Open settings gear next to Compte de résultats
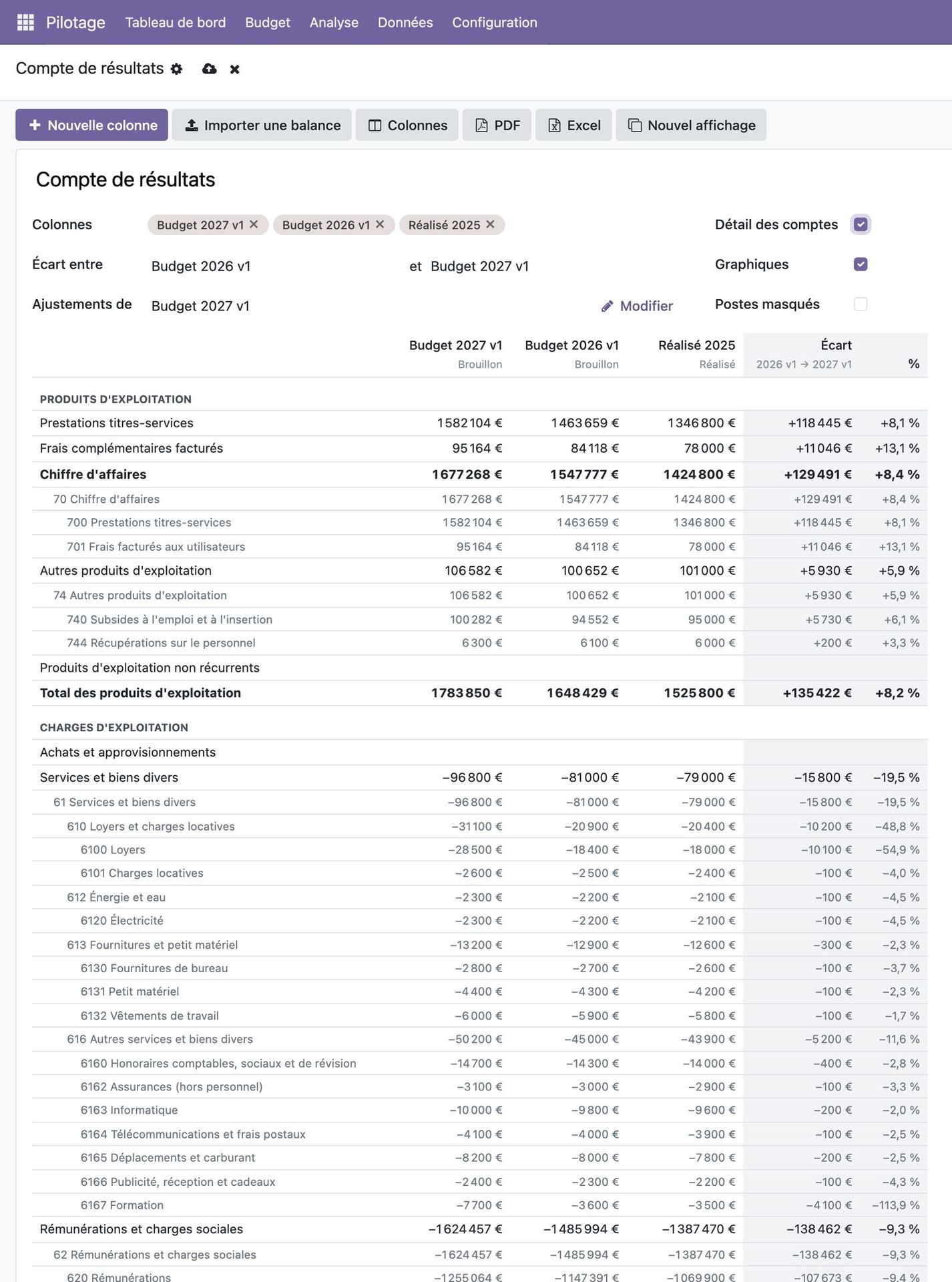952x1282 pixels. (176, 69)
